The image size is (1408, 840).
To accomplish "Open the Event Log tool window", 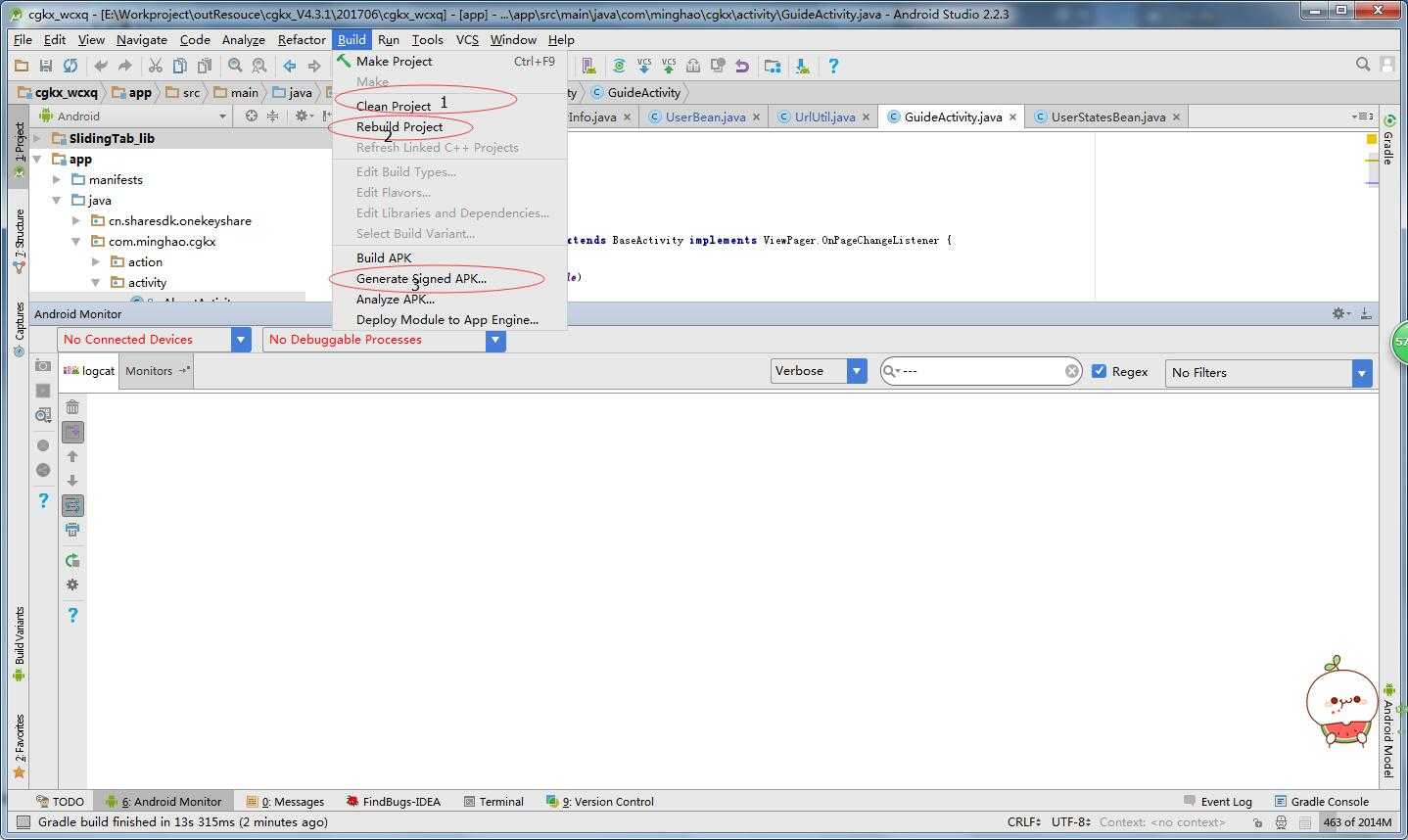I will (1217, 801).
